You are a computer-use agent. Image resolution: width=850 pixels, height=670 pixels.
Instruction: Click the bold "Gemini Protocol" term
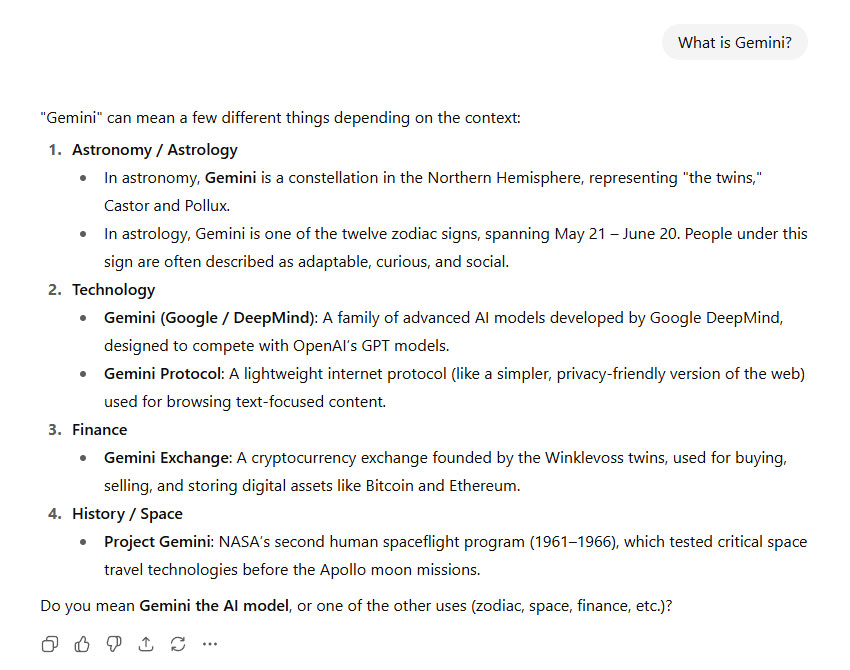(162, 374)
